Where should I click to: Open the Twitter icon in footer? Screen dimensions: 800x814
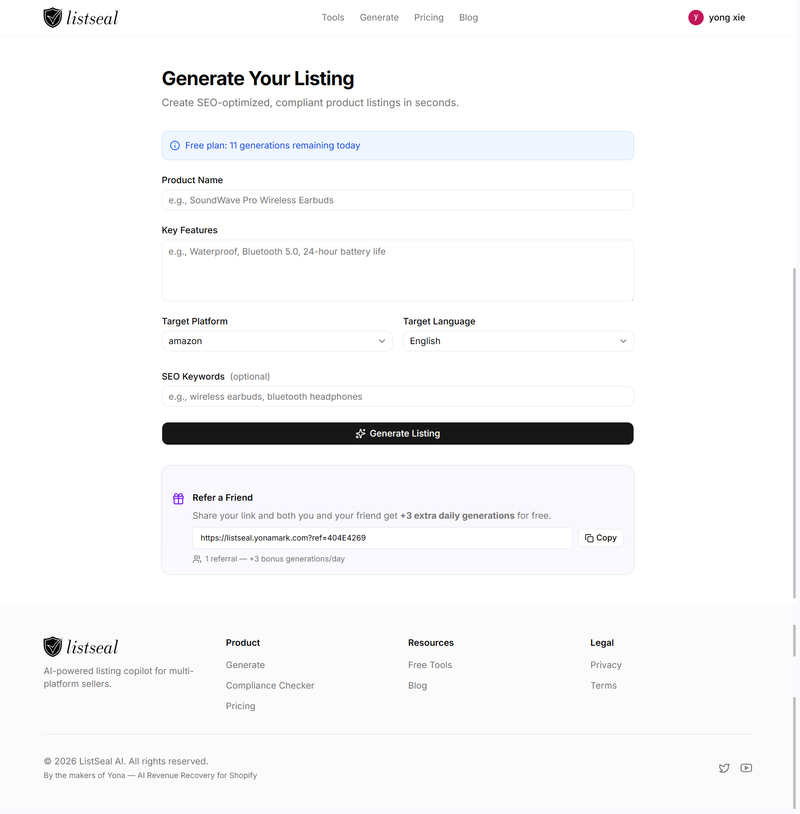[x=724, y=768]
